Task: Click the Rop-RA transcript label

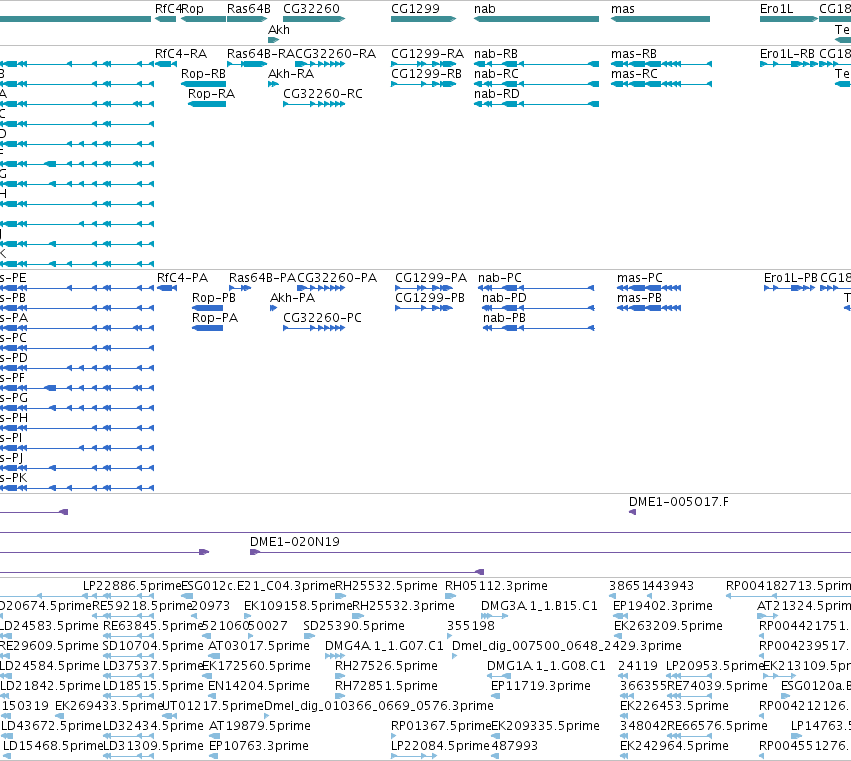Action: coord(211,94)
